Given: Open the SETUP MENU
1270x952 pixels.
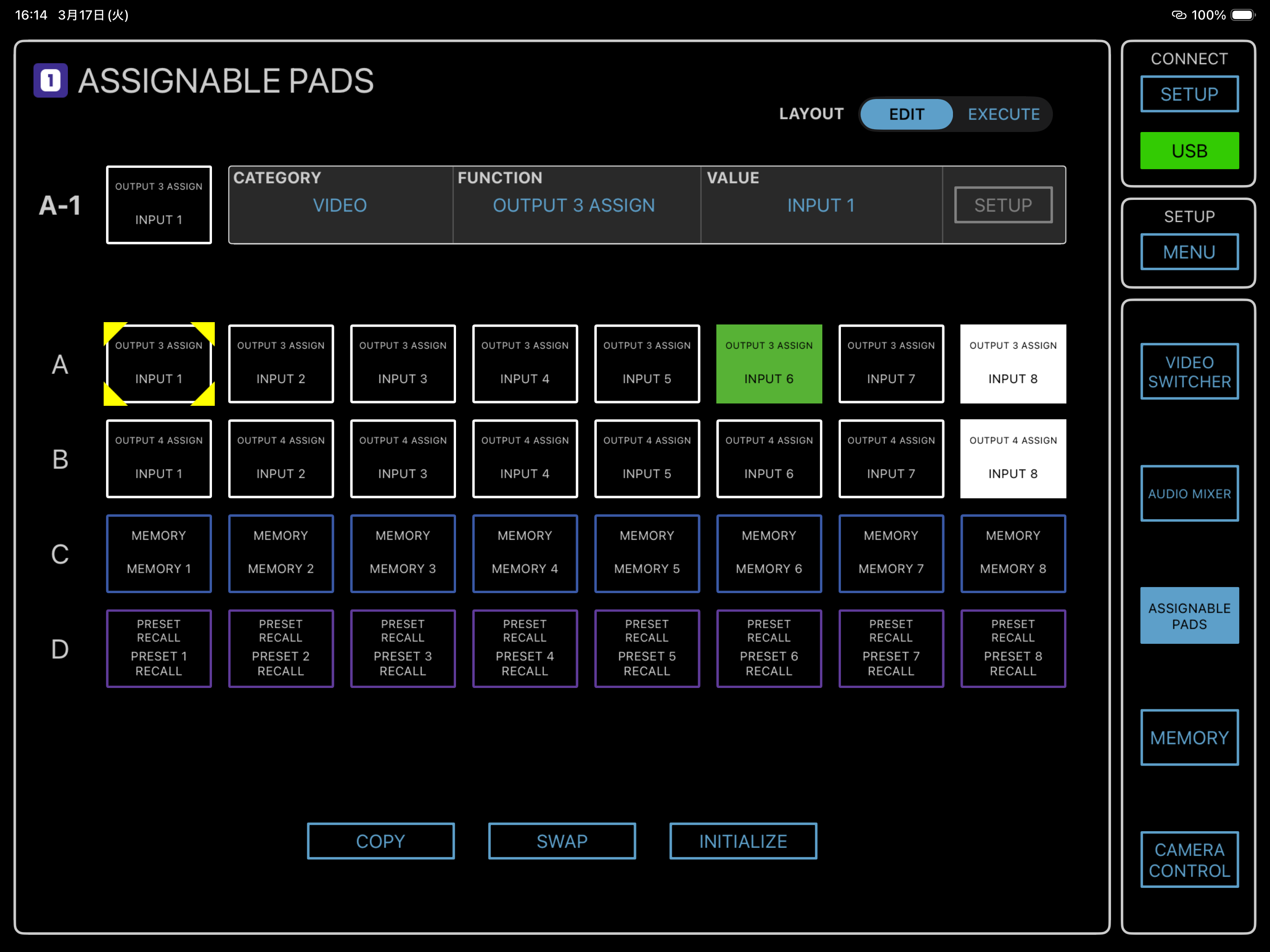Looking at the screenshot, I should (x=1189, y=252).
